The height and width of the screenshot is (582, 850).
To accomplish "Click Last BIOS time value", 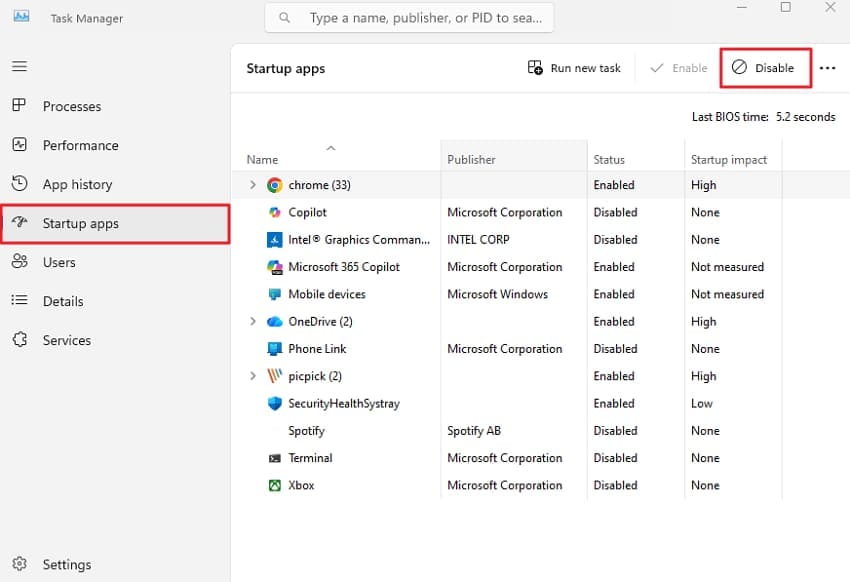I will (806, 117).
